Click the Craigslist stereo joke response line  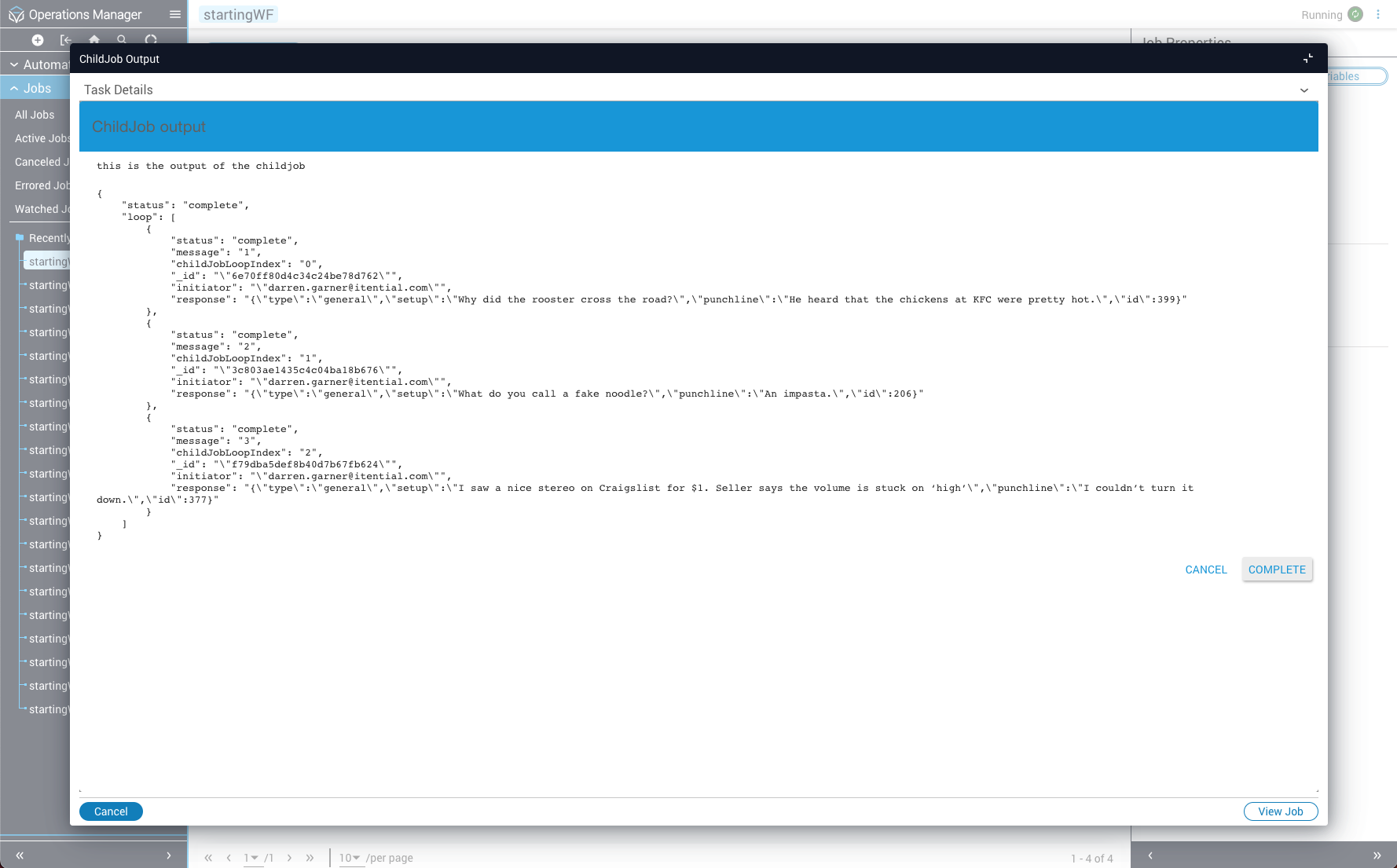click(645, 494)
